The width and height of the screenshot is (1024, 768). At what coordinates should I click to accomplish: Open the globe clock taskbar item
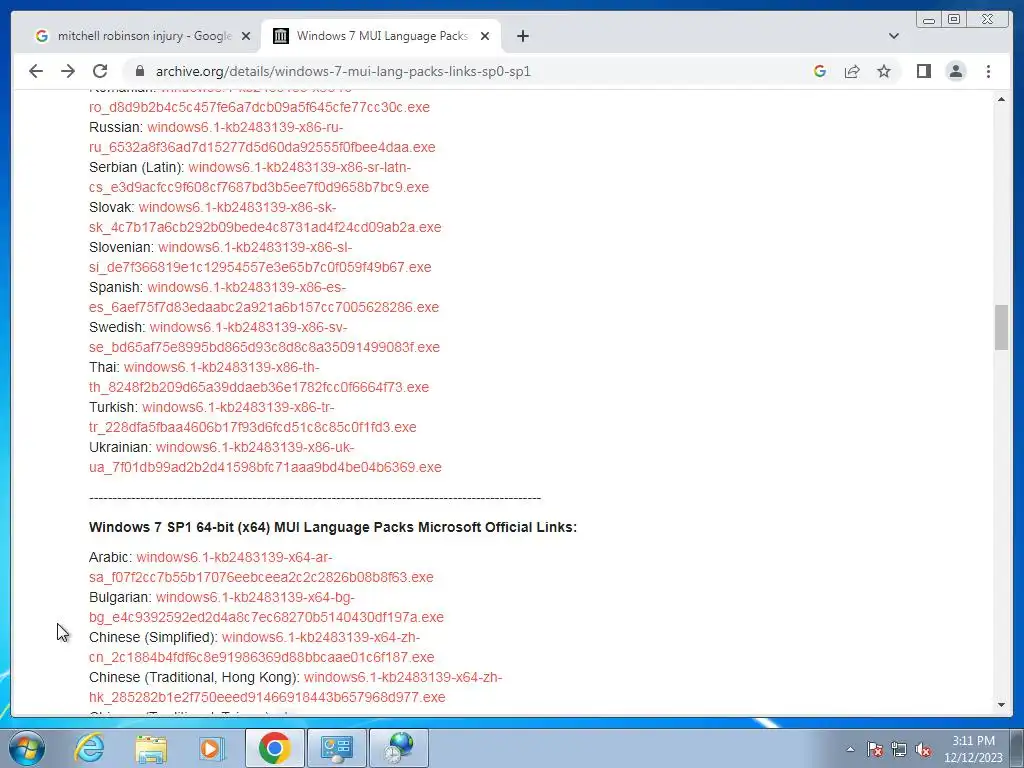pyautogui.click(x=399, y=748)
